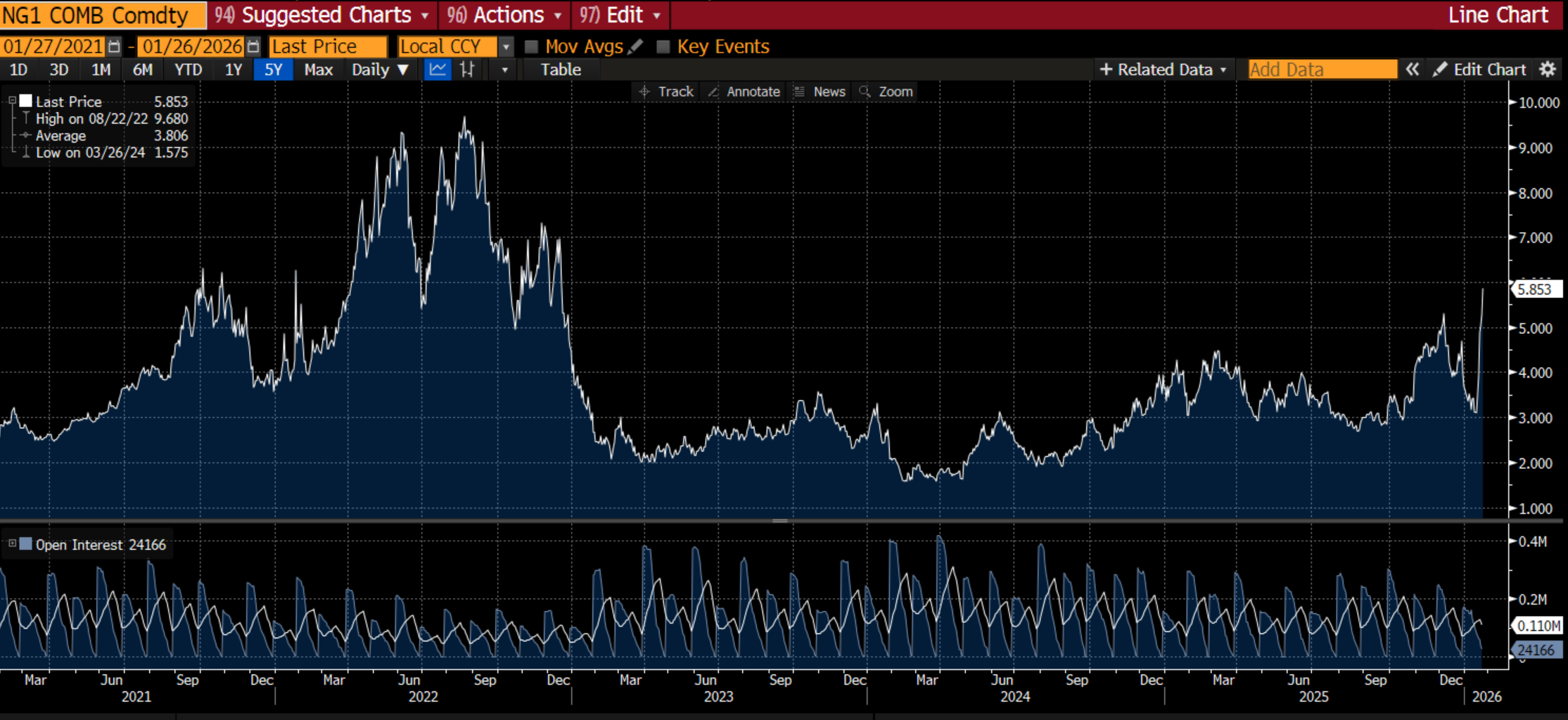Enable the Key Events checkbox
This screenshot has width=1568, height=720.
663,47
